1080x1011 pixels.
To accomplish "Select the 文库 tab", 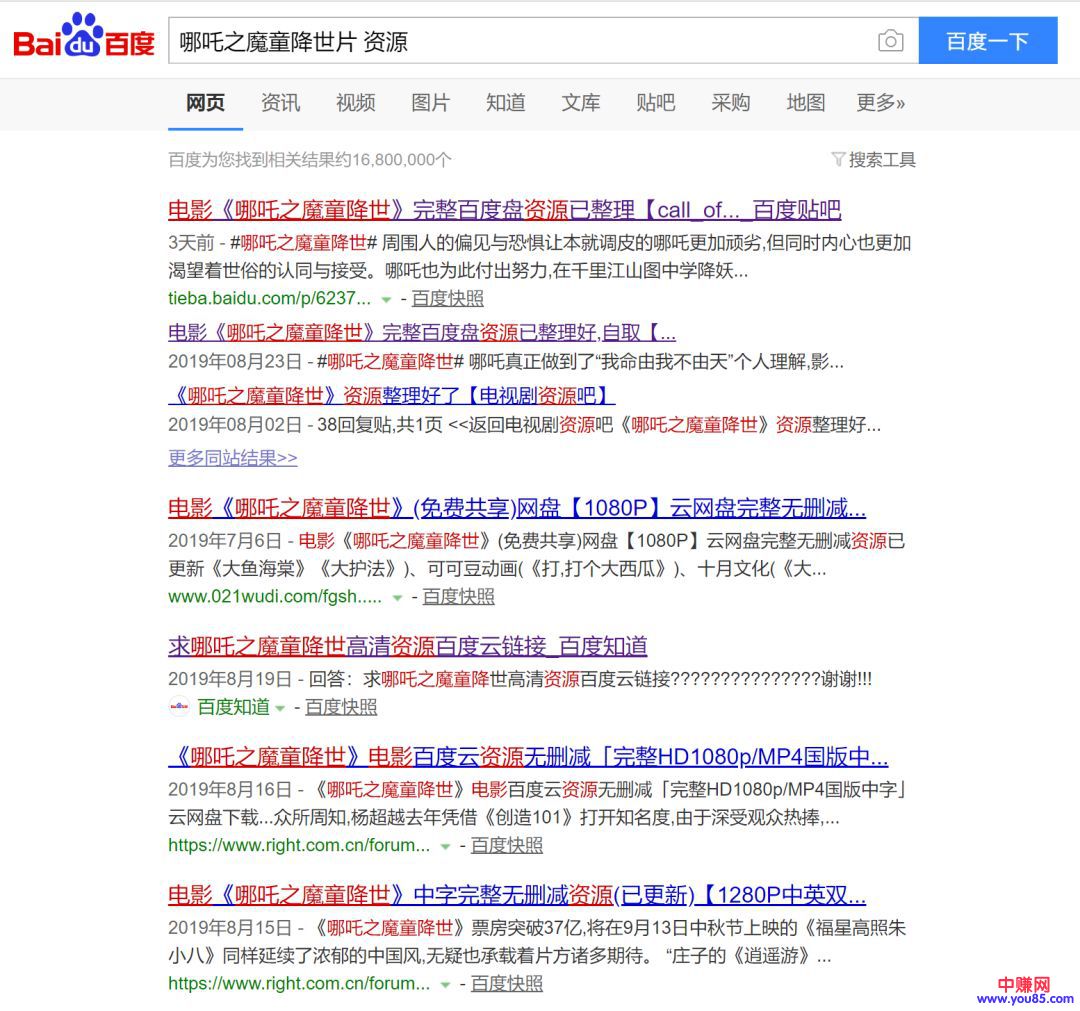I will point(580,103).
